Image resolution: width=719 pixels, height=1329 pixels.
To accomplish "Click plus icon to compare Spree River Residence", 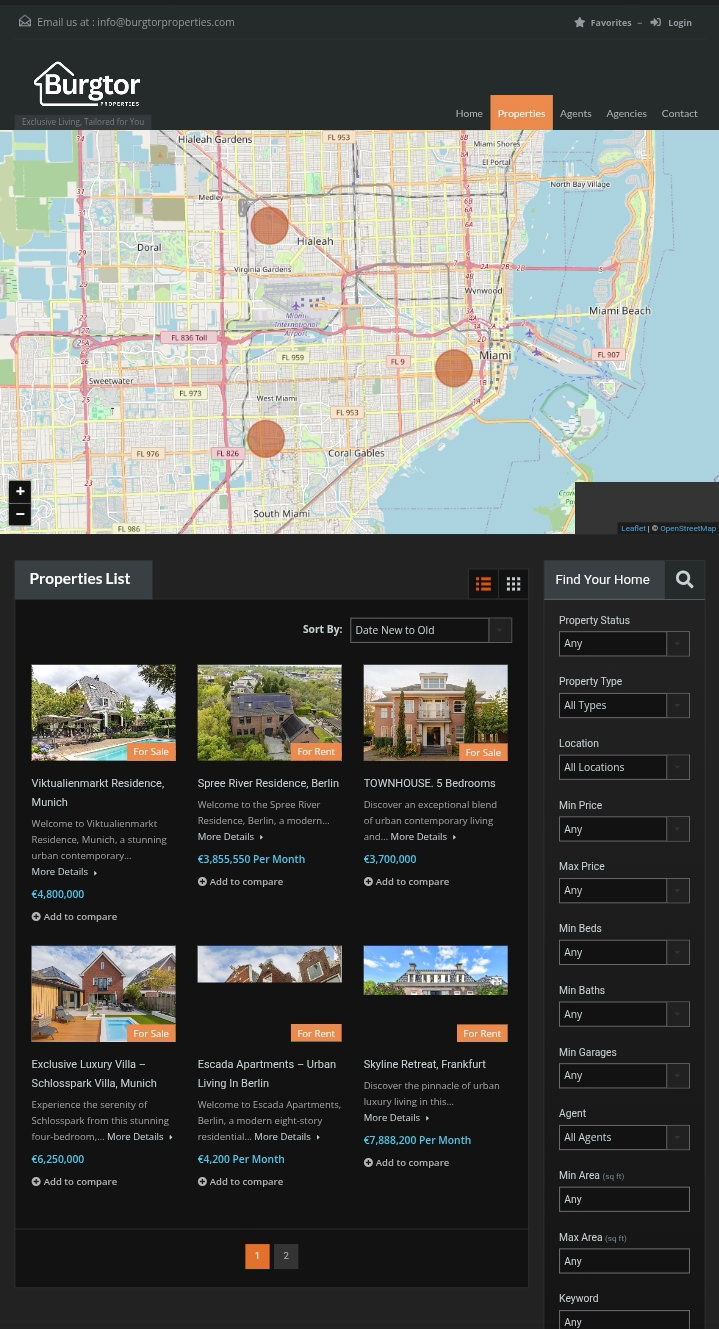I will coord(202,881).
